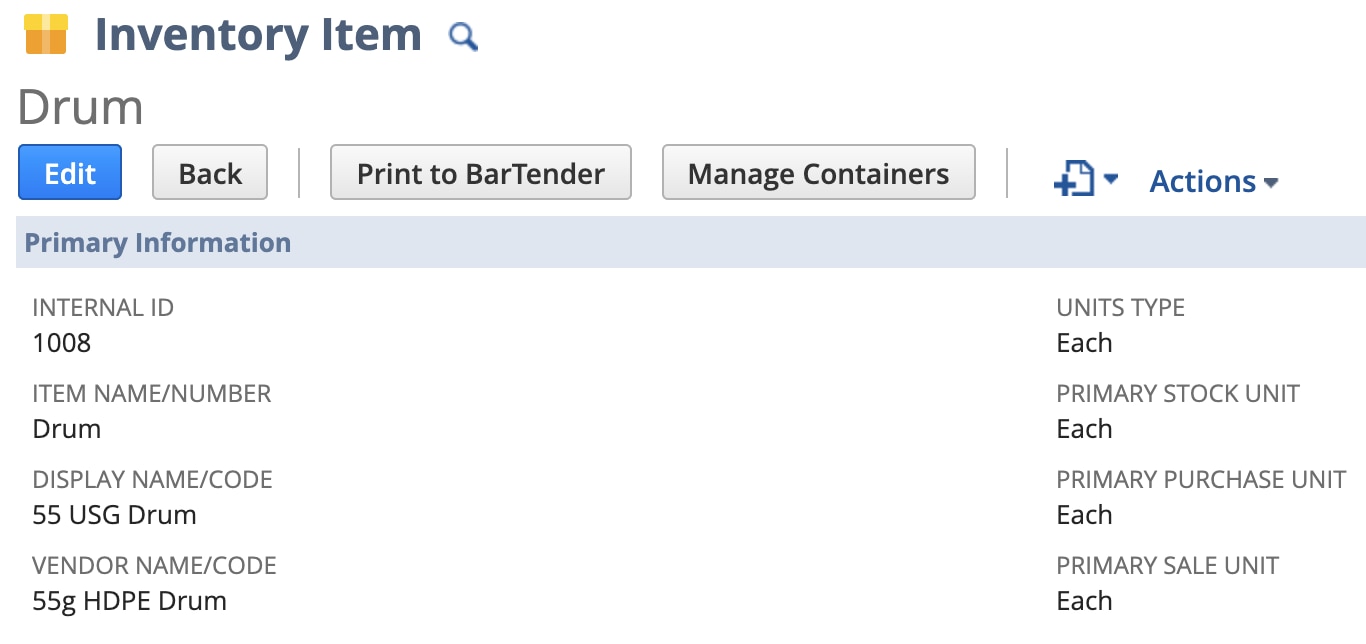
Task: Click the vendor name 55g HDPE Drum
Action: click(x=130, y=601)
